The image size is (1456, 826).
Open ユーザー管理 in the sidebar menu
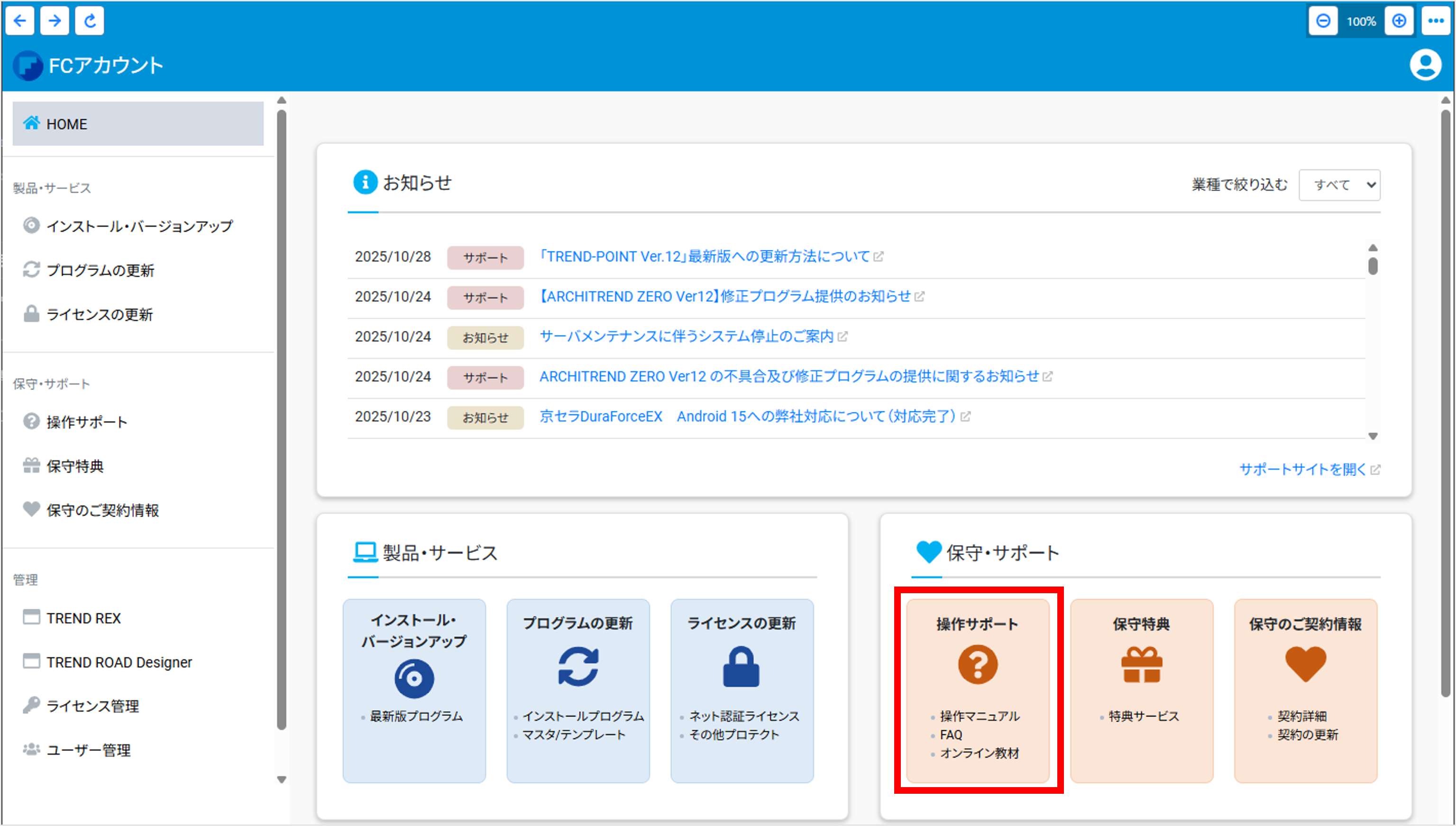pos(89,750)
